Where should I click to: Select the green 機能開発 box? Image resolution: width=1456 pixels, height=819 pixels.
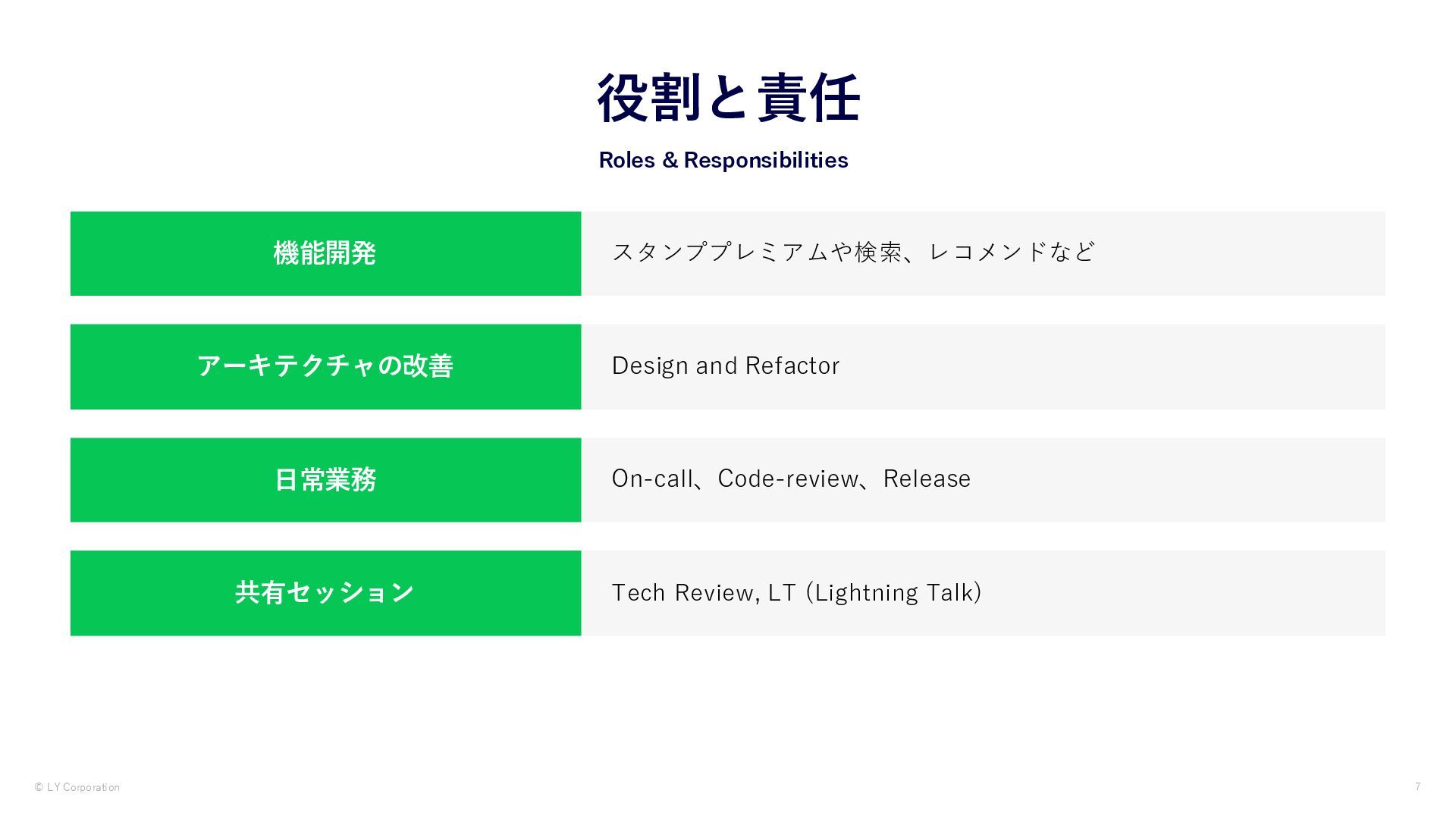[325, 253]
